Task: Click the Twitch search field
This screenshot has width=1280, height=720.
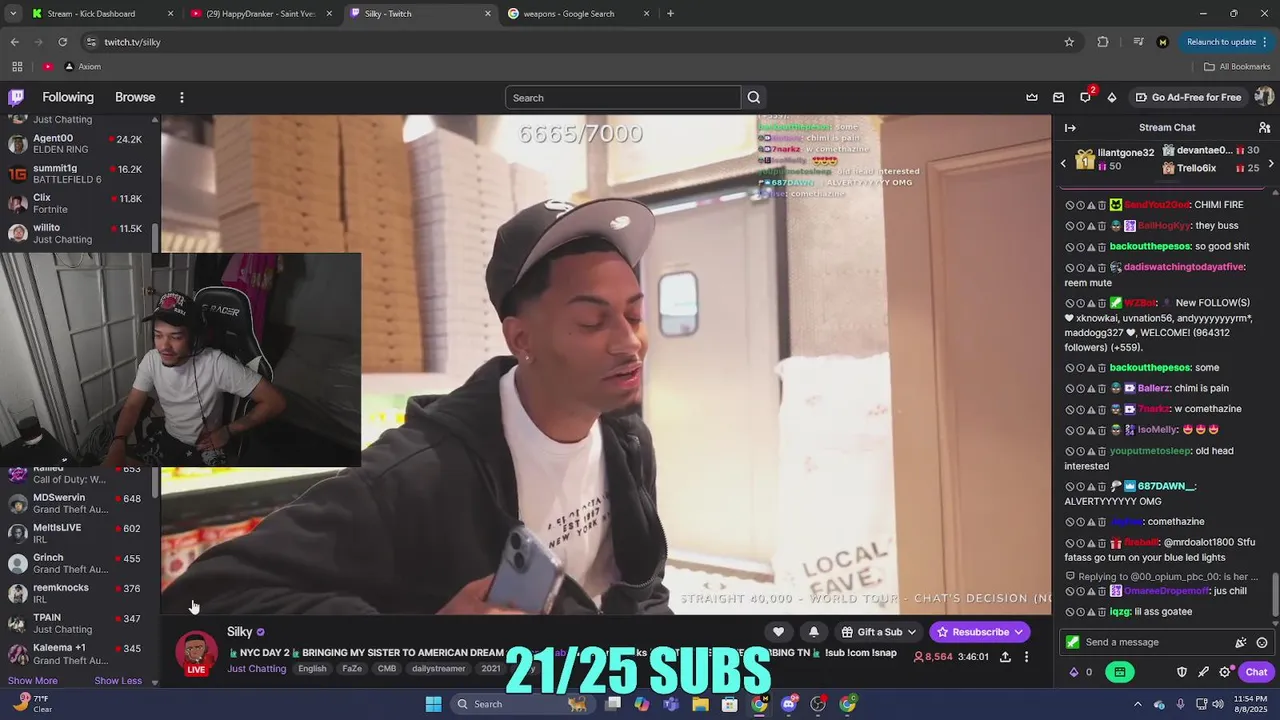Action: pyautogui.click(x=623, y=97)
